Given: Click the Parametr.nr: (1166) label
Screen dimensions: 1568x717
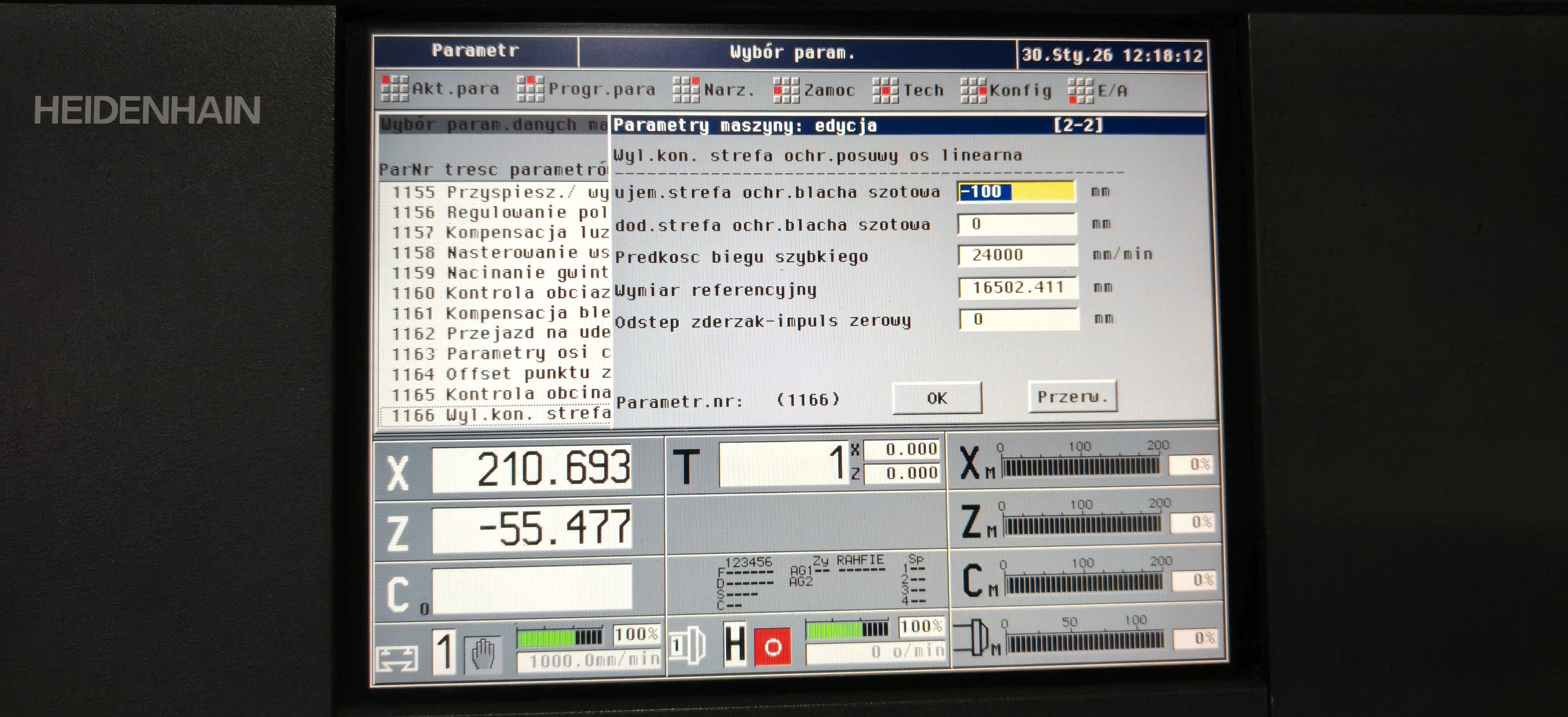Looking at the screenshot, I should point(728,401).
